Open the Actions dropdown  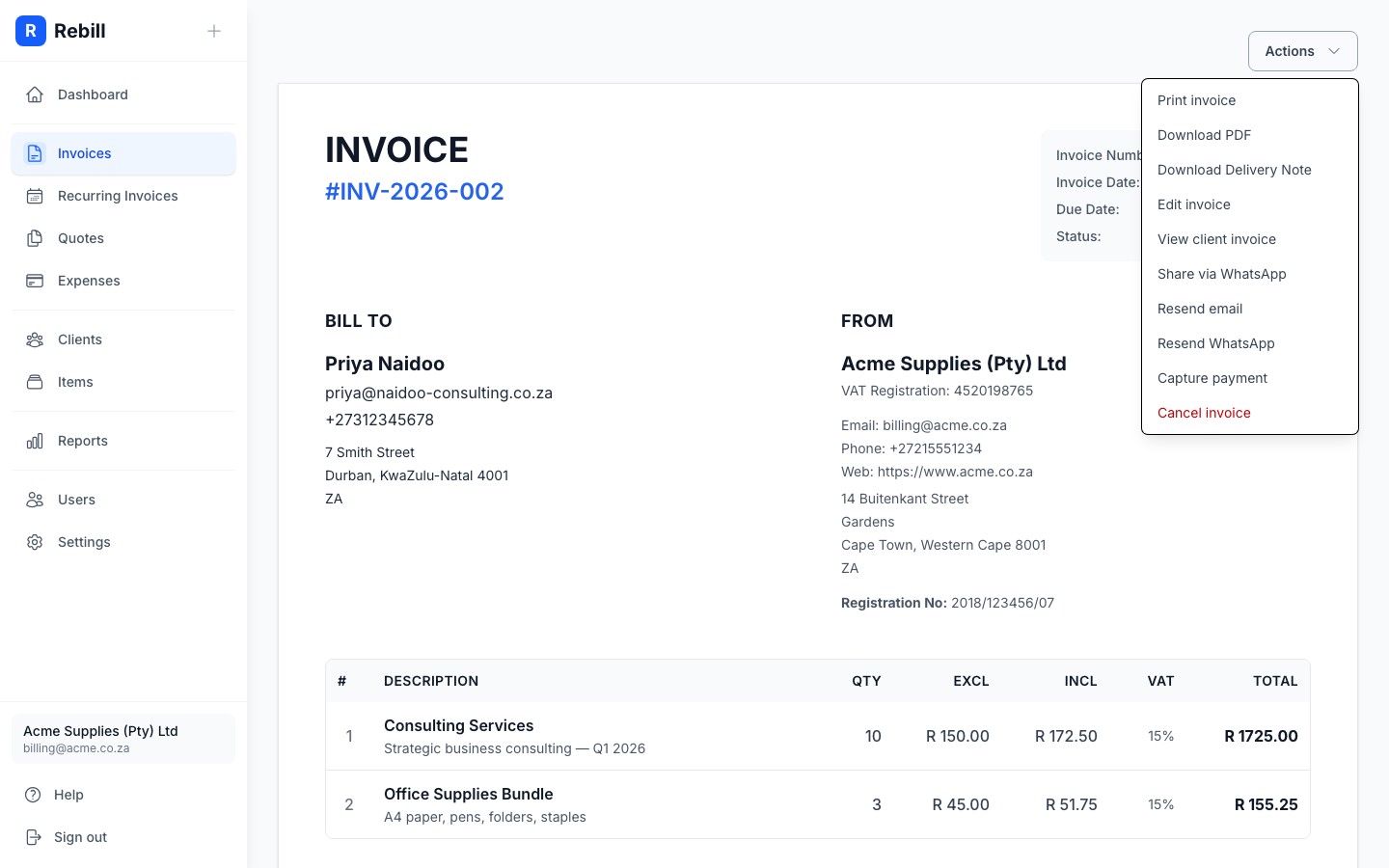click(1302, 51)
